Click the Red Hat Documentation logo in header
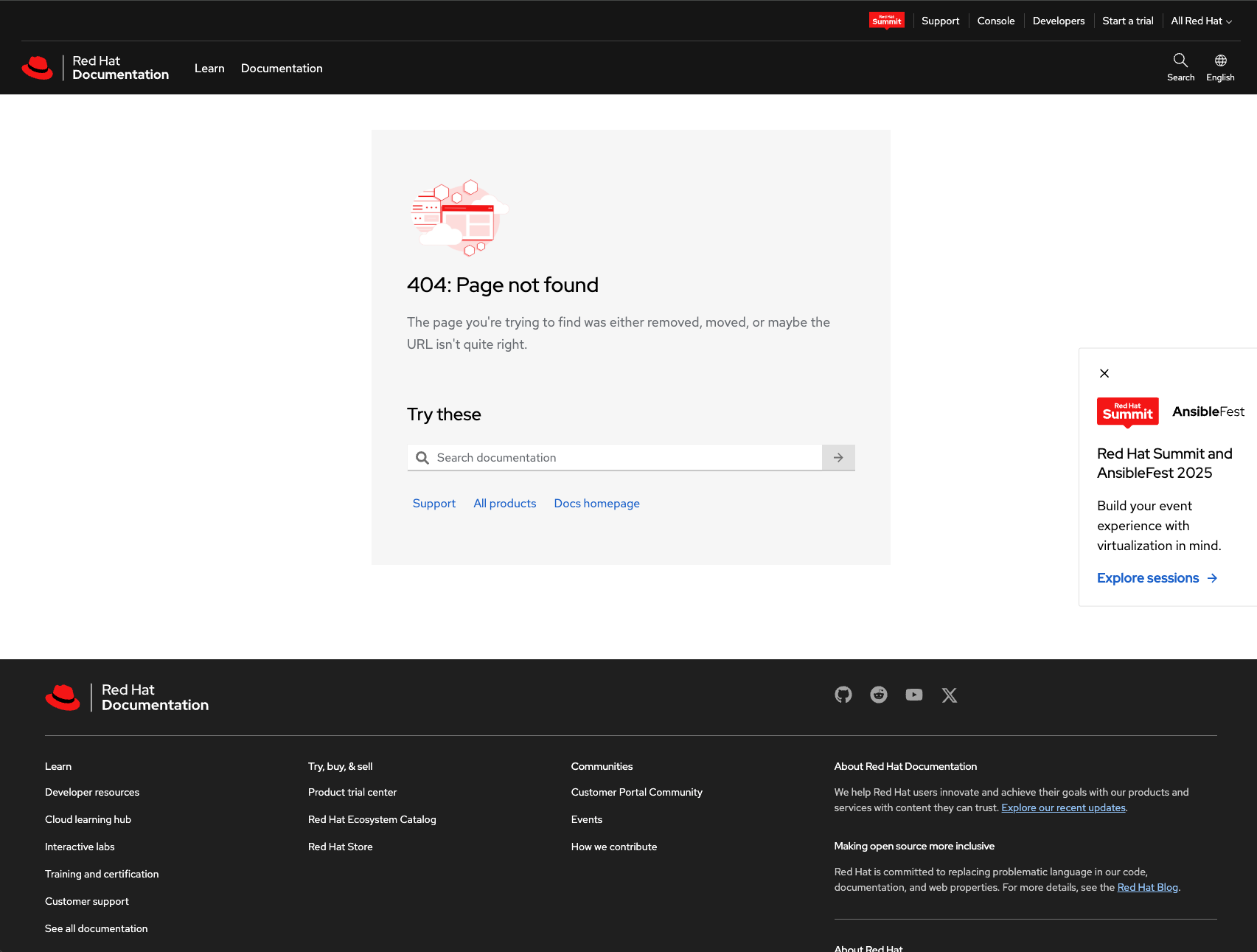Screen dimensions: 1257x952 [x=96, y=68]
